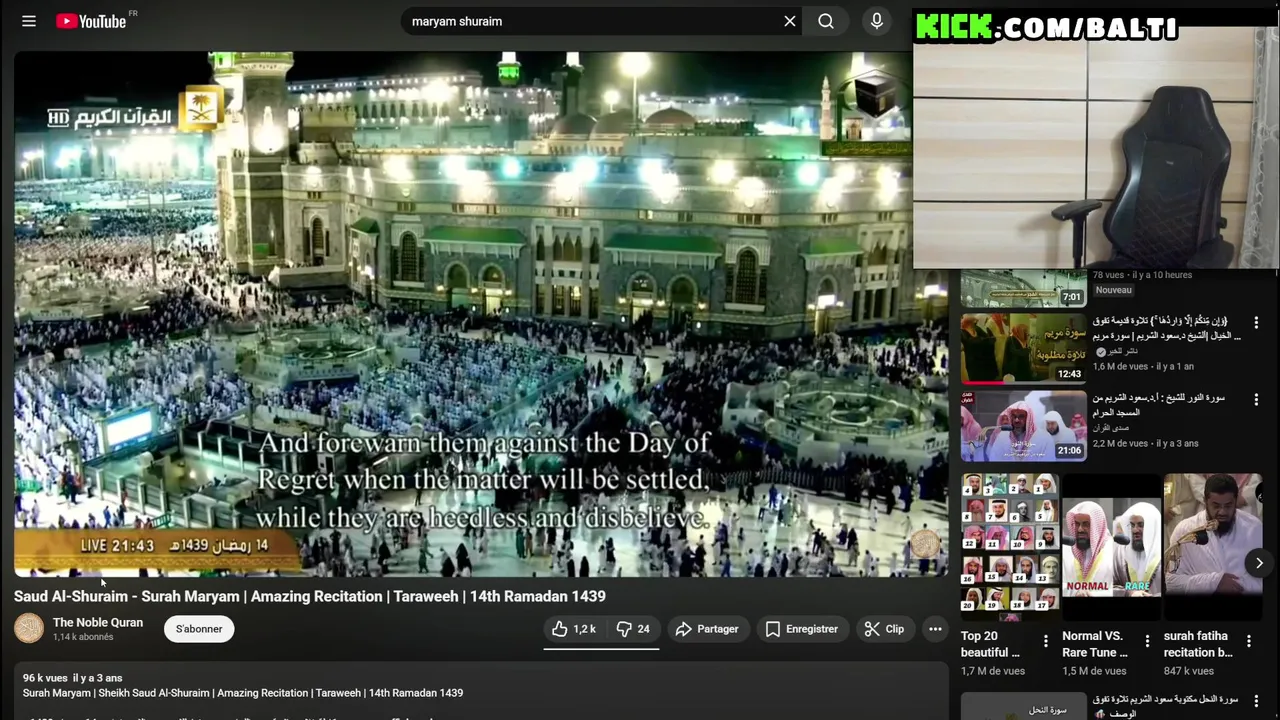Open options for 'Top 20 beautiful'
Viewport: 1280px width, 720px height.
(1045, 641)
